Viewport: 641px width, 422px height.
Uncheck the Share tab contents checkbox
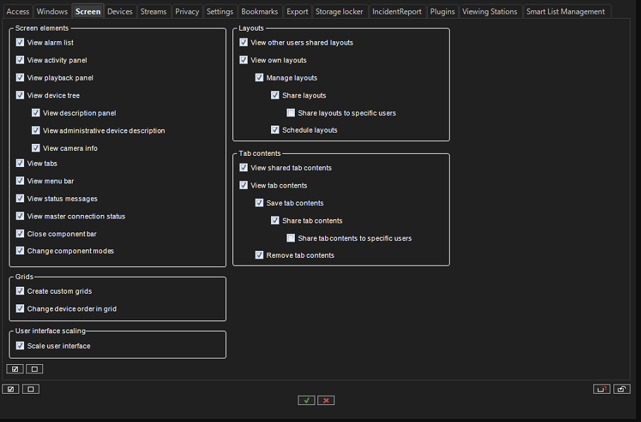point(275,220)
